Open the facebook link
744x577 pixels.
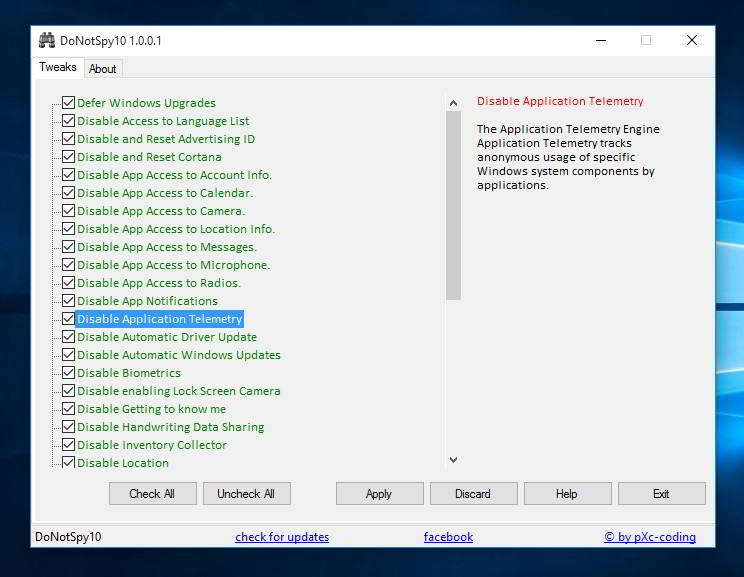448,537
